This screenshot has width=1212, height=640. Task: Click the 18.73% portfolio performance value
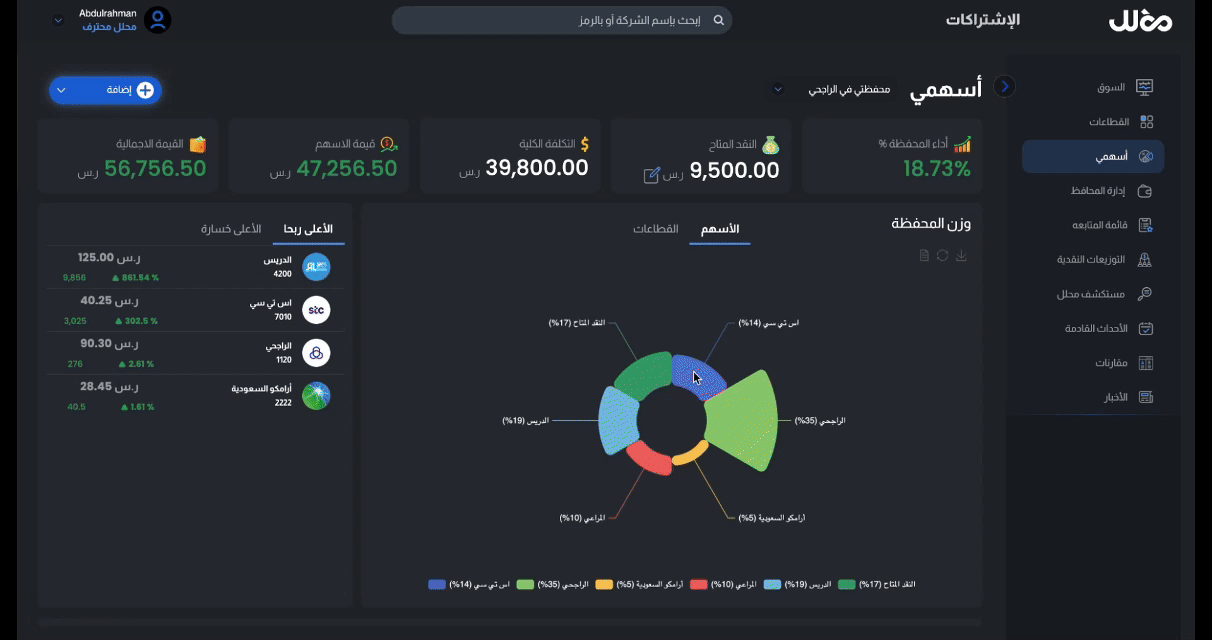click(937, 169)
